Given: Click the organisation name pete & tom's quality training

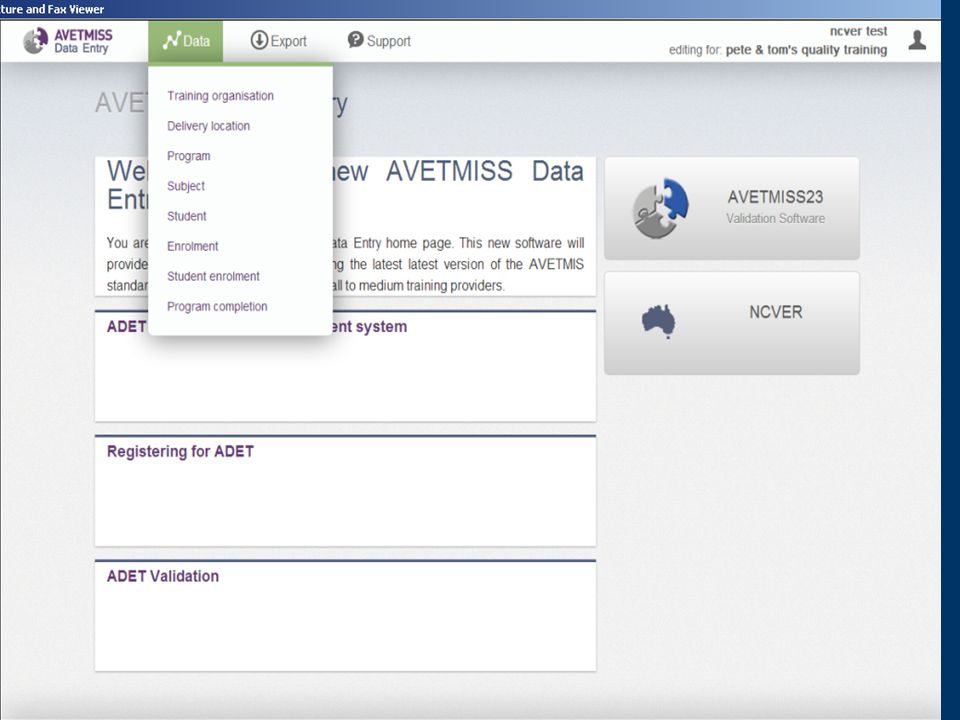Looking at the screenshot, I should point(806,50).
